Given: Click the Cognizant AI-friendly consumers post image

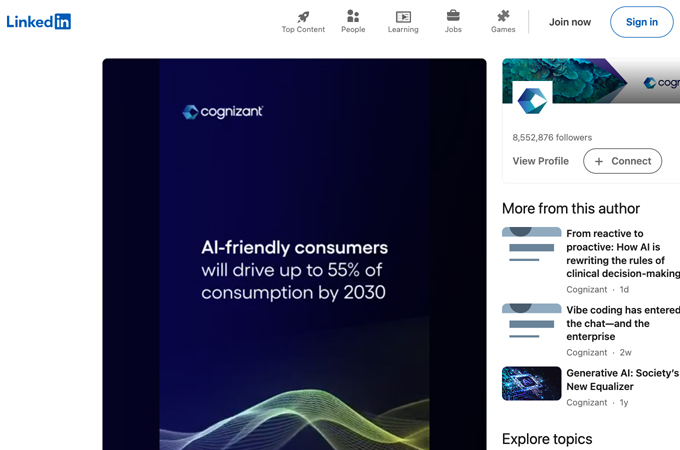Looking at the screenshot, I should tap(294, 254).
